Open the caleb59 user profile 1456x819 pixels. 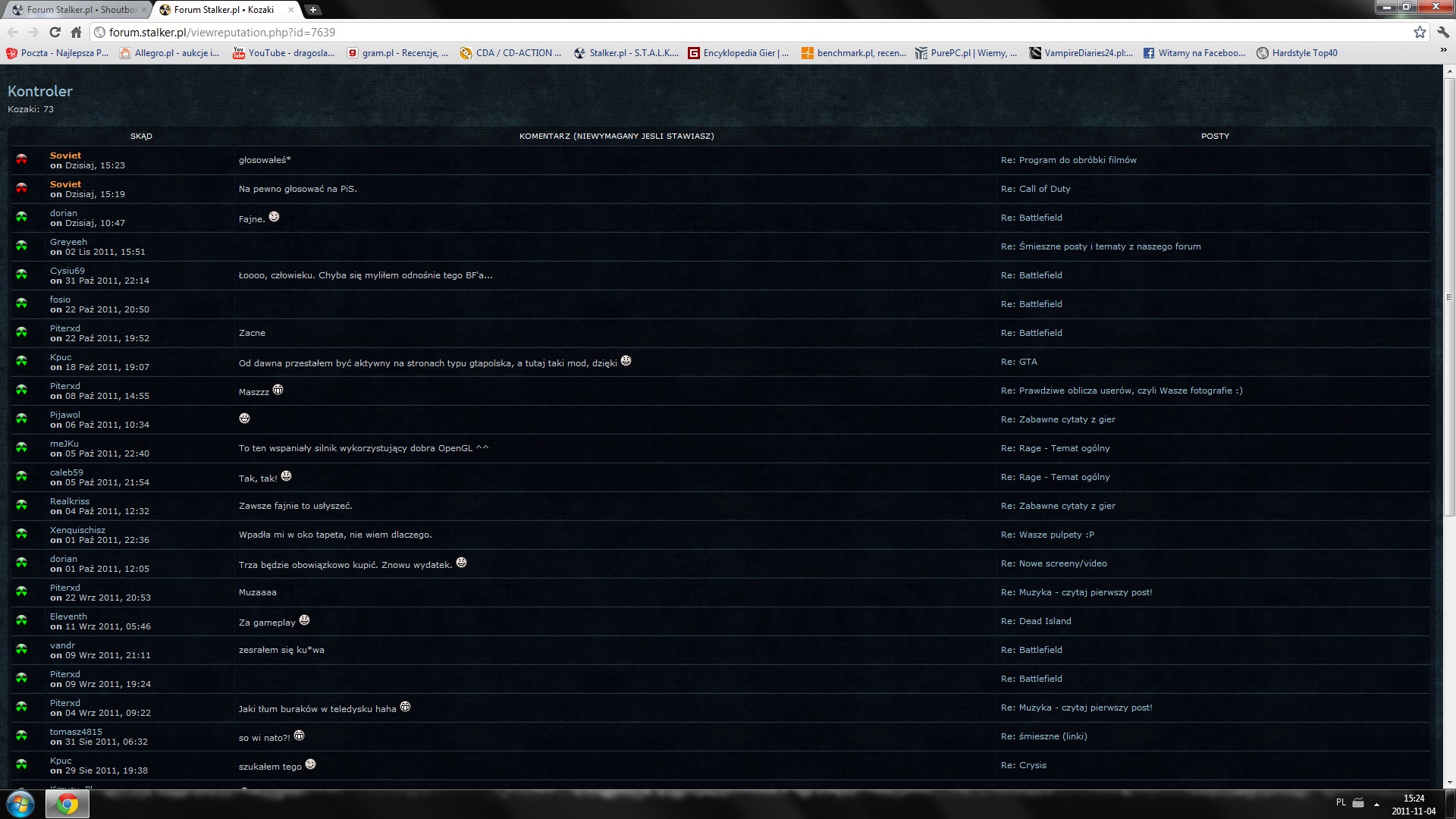67,472
